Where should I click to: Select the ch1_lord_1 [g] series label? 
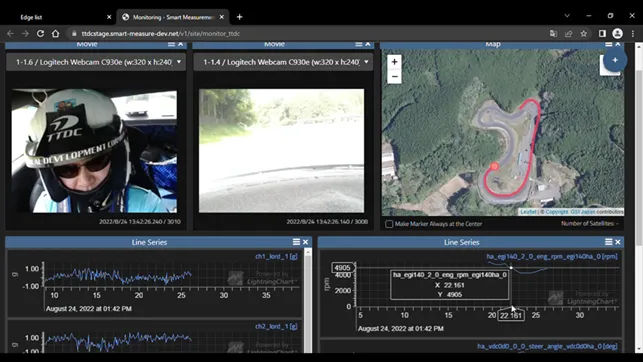tap(276, 257)
